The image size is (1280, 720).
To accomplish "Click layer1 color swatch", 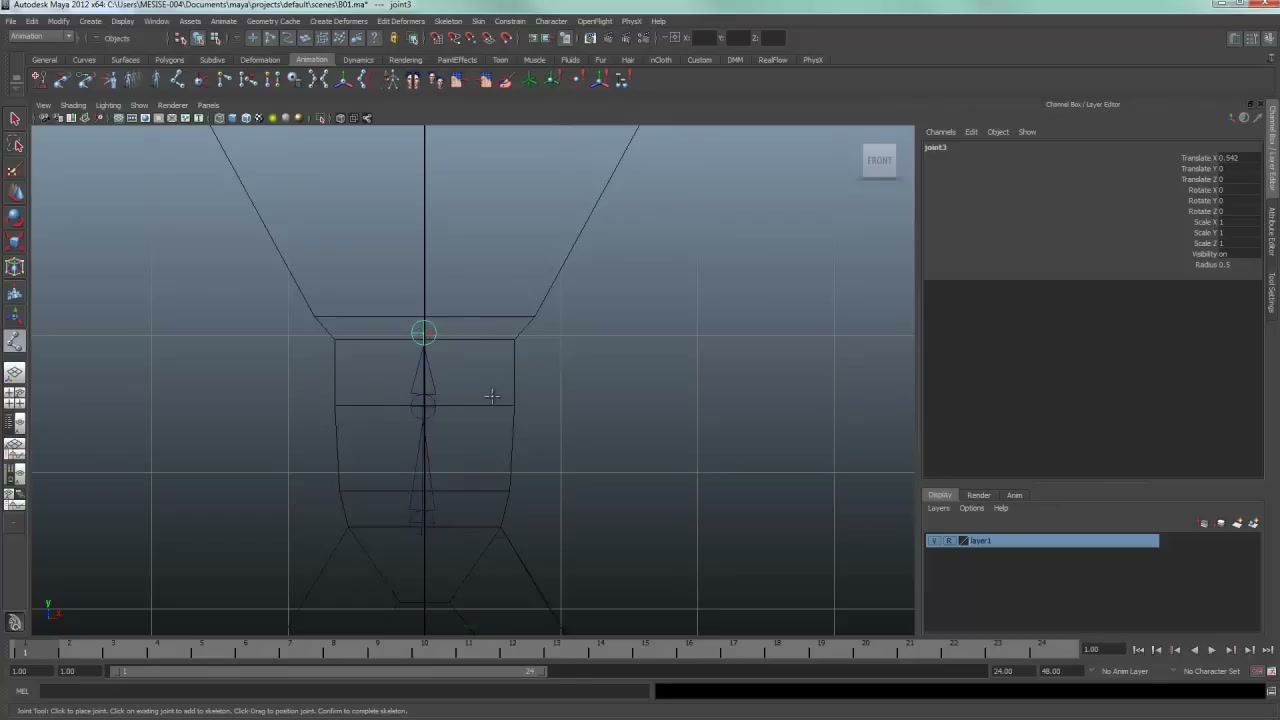I will pos(963,541).
